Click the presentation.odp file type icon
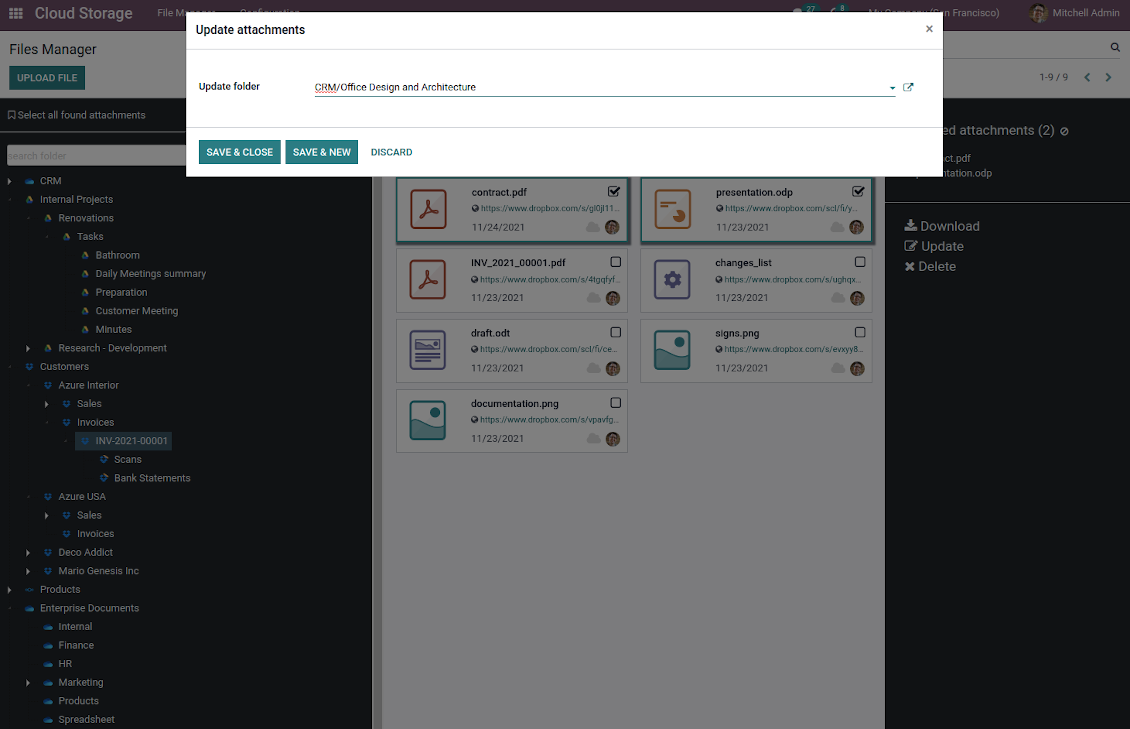The height and width of the screenshot is (729, 1130). click(x=672, y=209)
